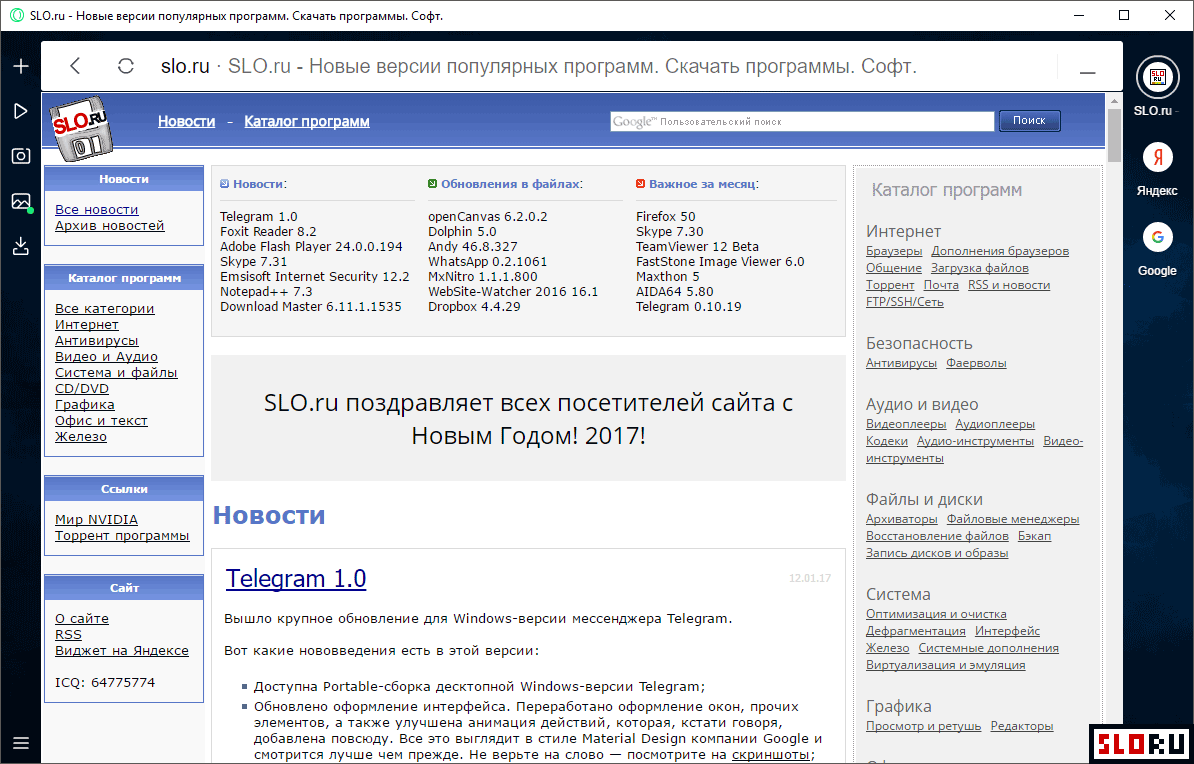Open the CD/DVD category link
Screen dimensions: 1194x764
pyautogui.click(x=82, y=388)
